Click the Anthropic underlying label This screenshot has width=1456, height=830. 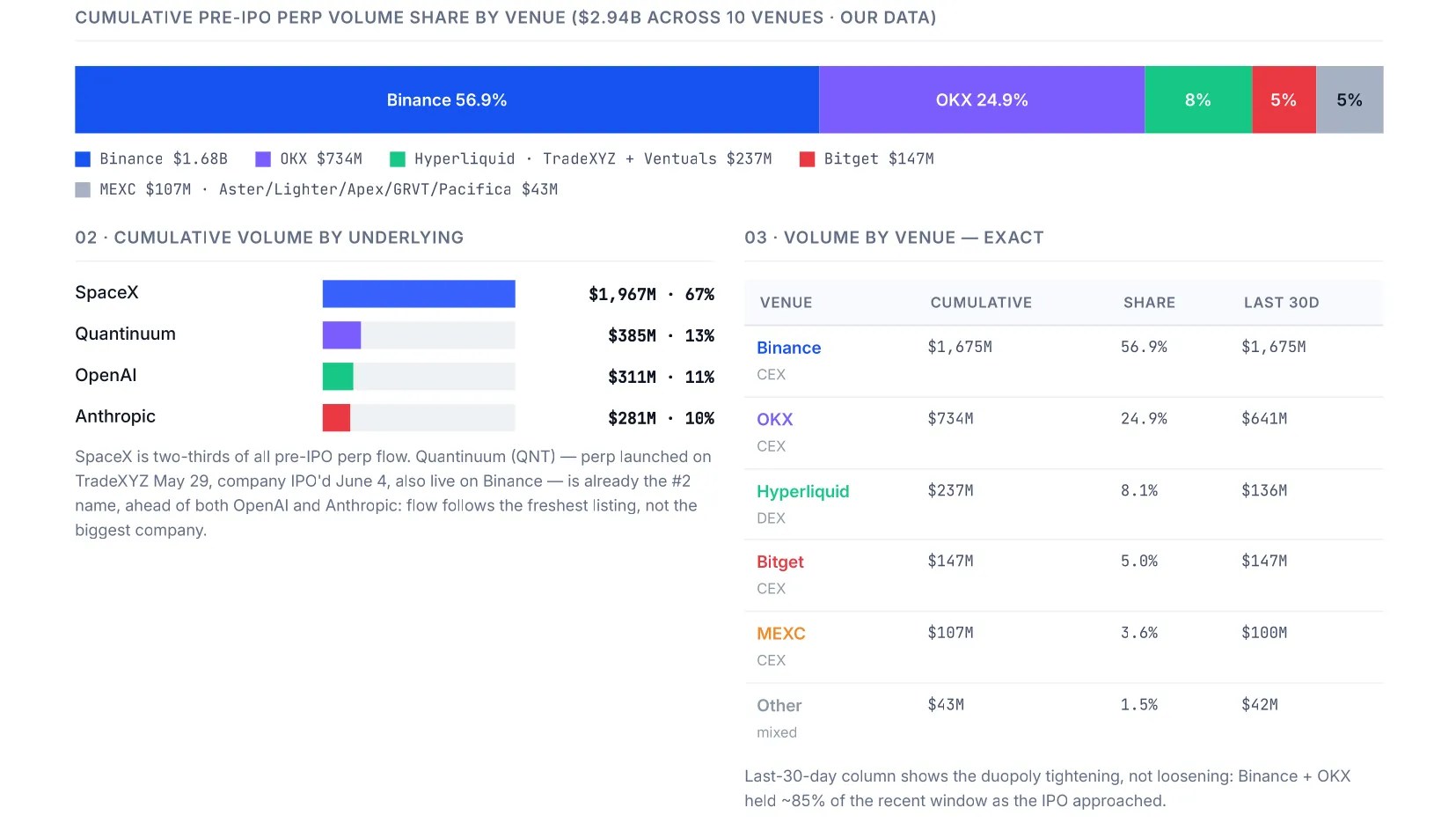click(115, 416)
